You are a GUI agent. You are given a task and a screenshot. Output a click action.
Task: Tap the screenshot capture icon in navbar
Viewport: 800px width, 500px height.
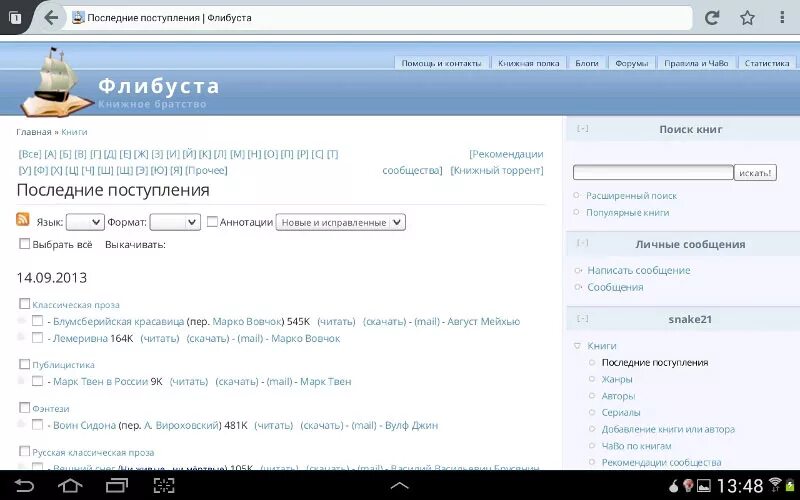(164, 485)
